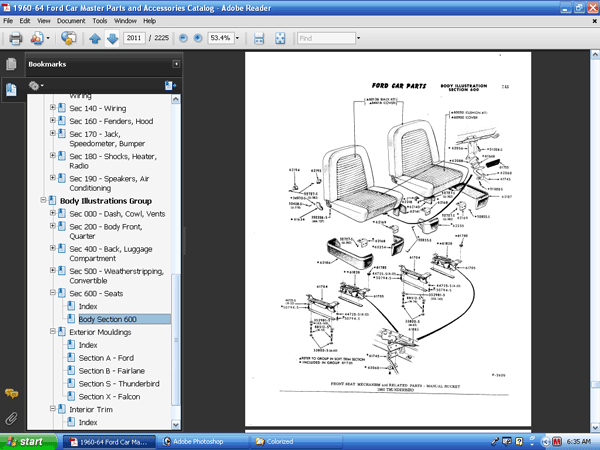Click the fit full page icon
The image size is (600, 450).
pos(280,38)
